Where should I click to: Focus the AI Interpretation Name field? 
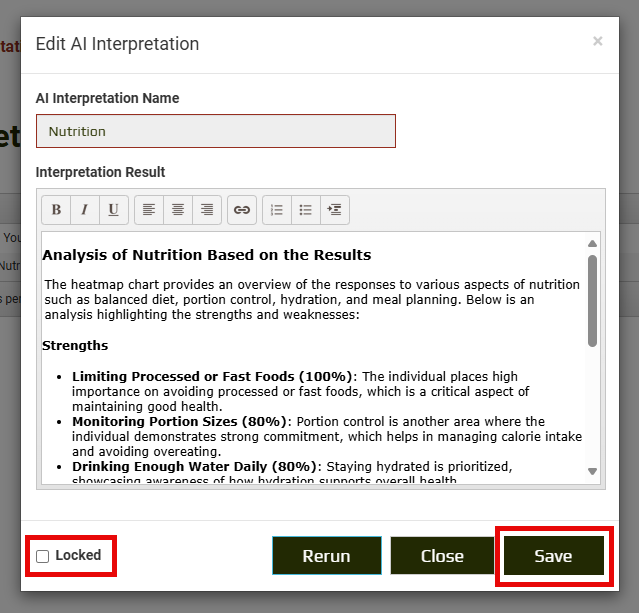pyautogui.click(x=216, y=131)
